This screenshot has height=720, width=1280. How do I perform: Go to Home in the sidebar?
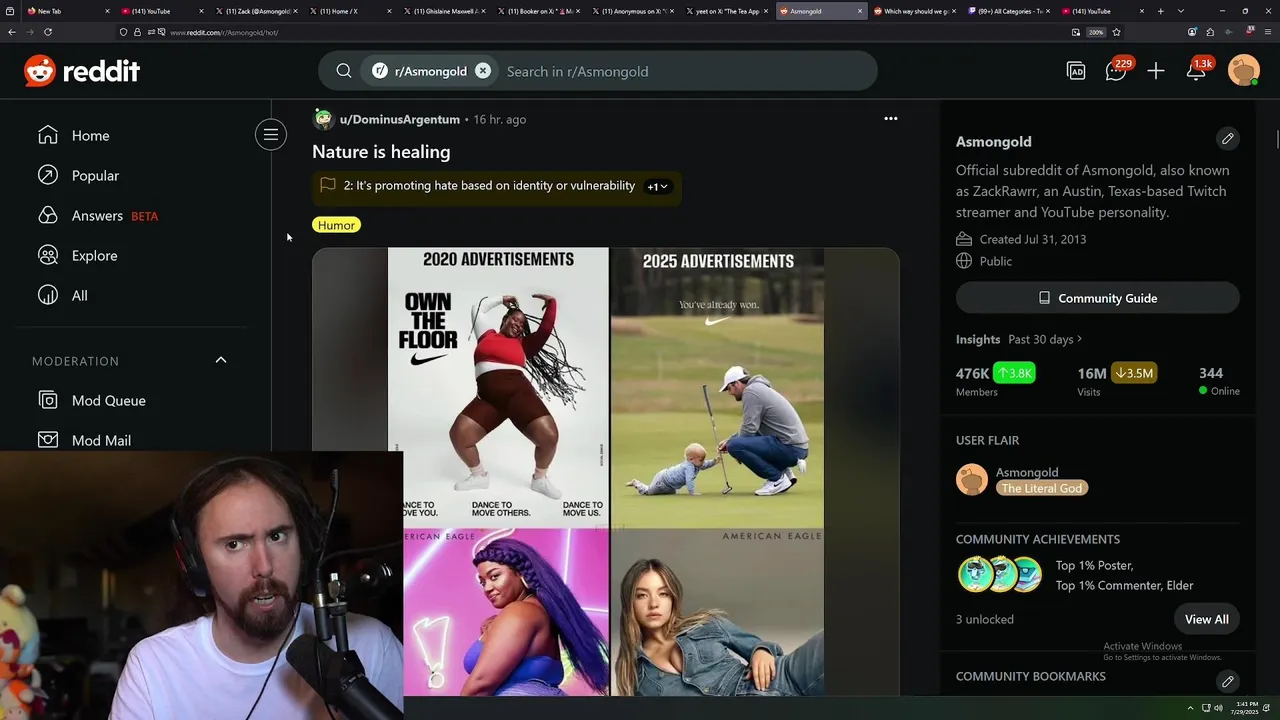pos(90,136)
